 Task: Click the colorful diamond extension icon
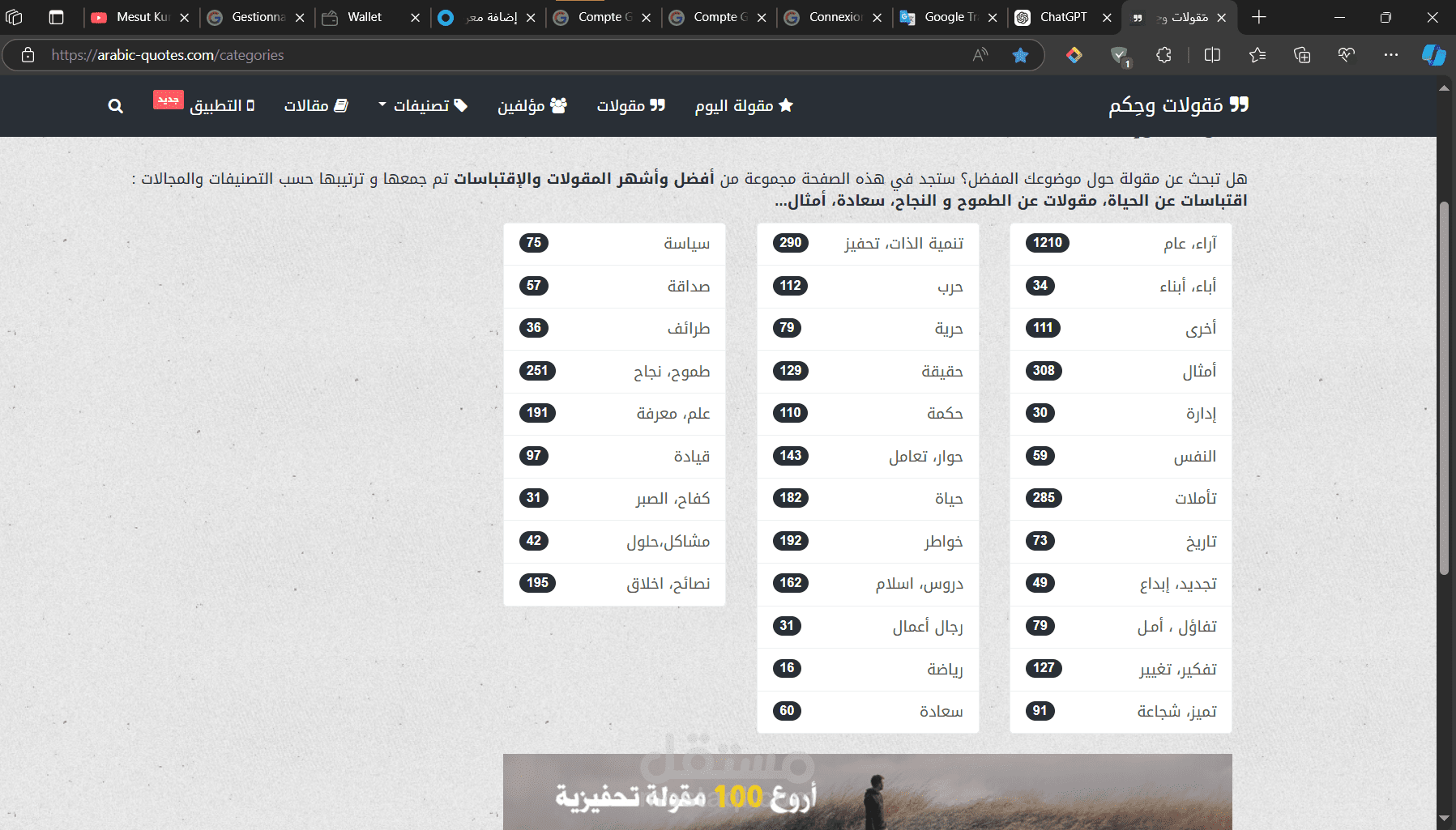point(1074,55)
